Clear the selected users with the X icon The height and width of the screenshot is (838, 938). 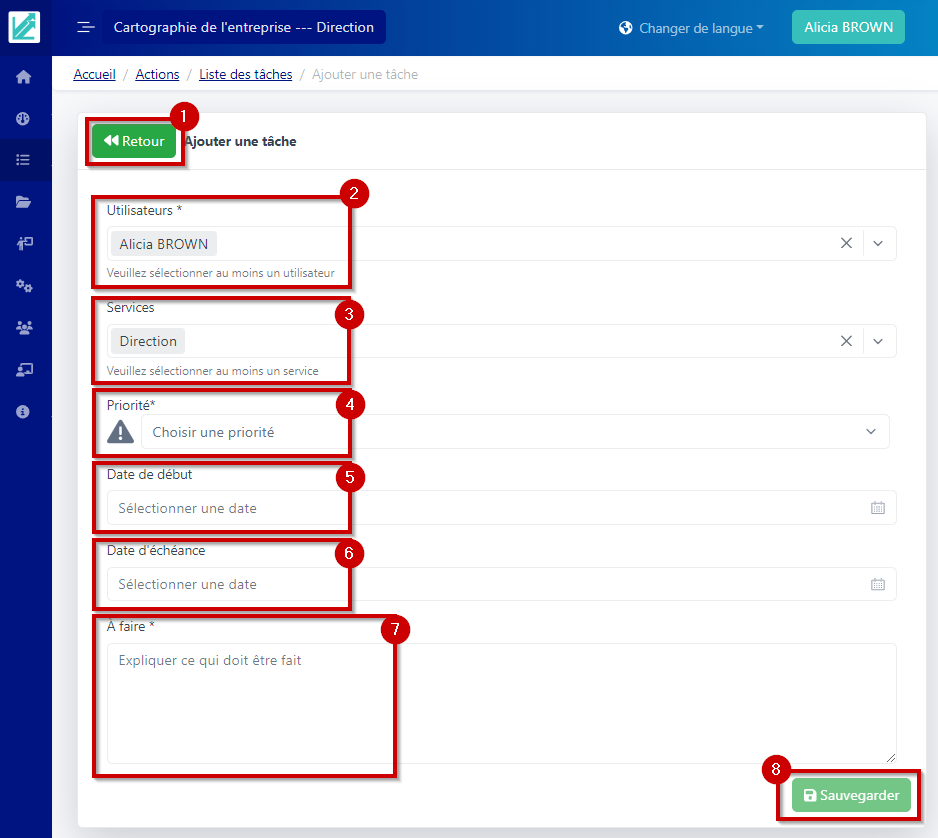point(846,243)
